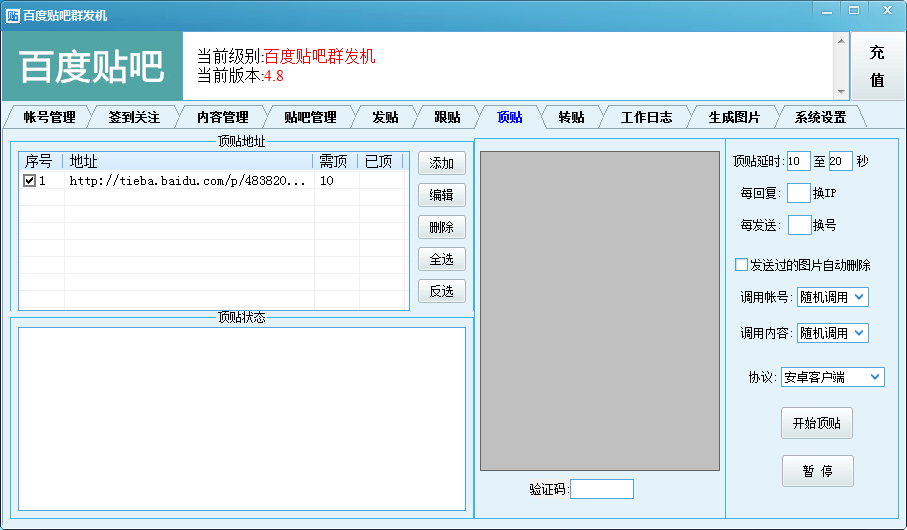Select the tieba.baidu.com URL cell
Screen dimensions: 907x530
tap(187, 181)
